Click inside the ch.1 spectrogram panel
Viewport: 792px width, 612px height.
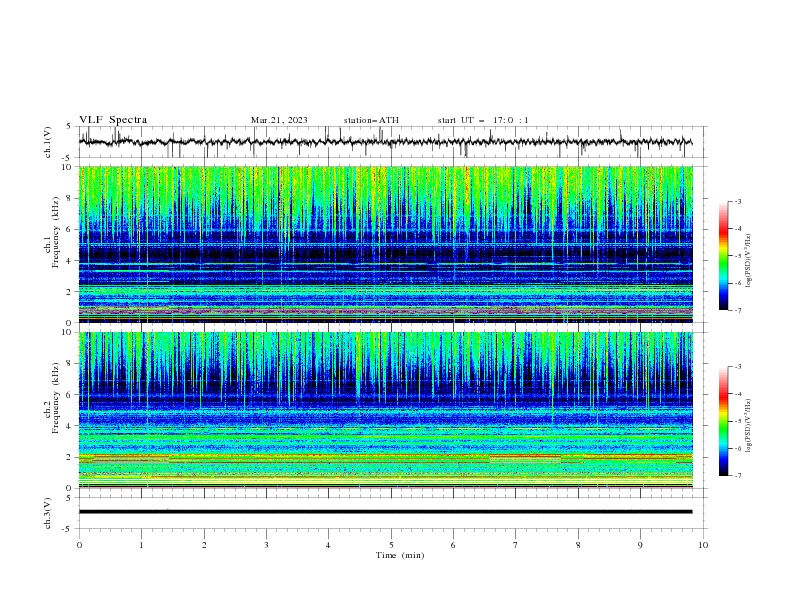pyautogui.click(x=386, y=244)
